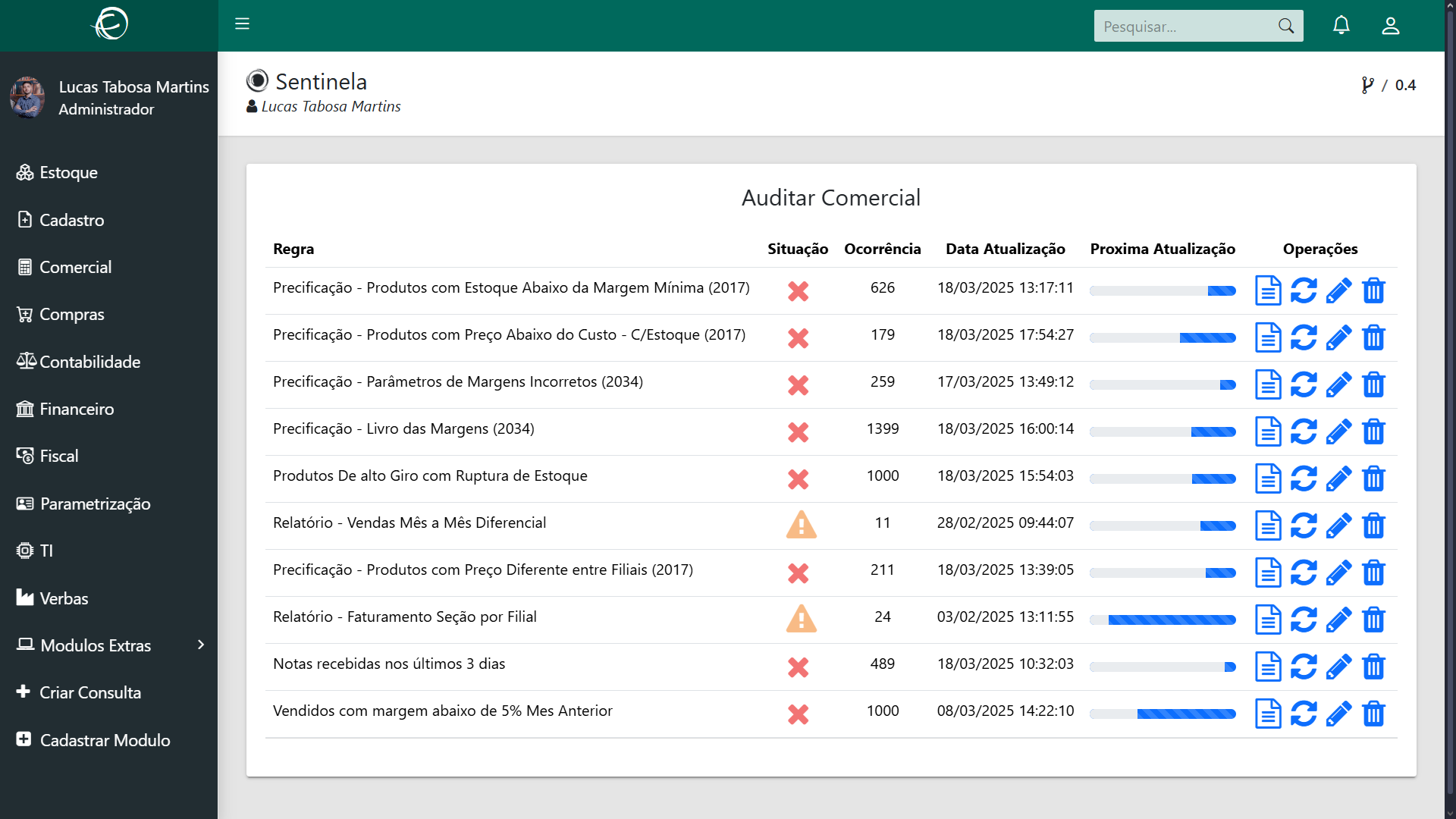Open the Estoque menu item
This screenshot has height=819, width=1456.
tap(68, 173)
